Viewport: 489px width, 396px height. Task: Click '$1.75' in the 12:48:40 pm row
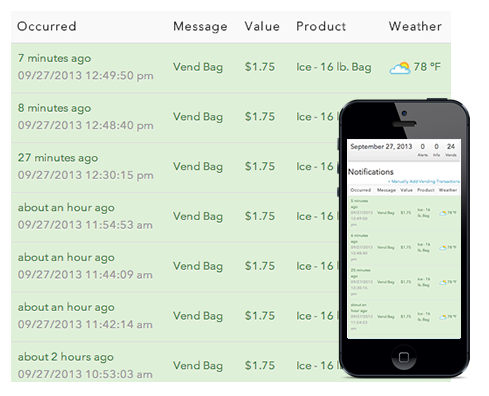pyautogui.click(x=260, y=117)
